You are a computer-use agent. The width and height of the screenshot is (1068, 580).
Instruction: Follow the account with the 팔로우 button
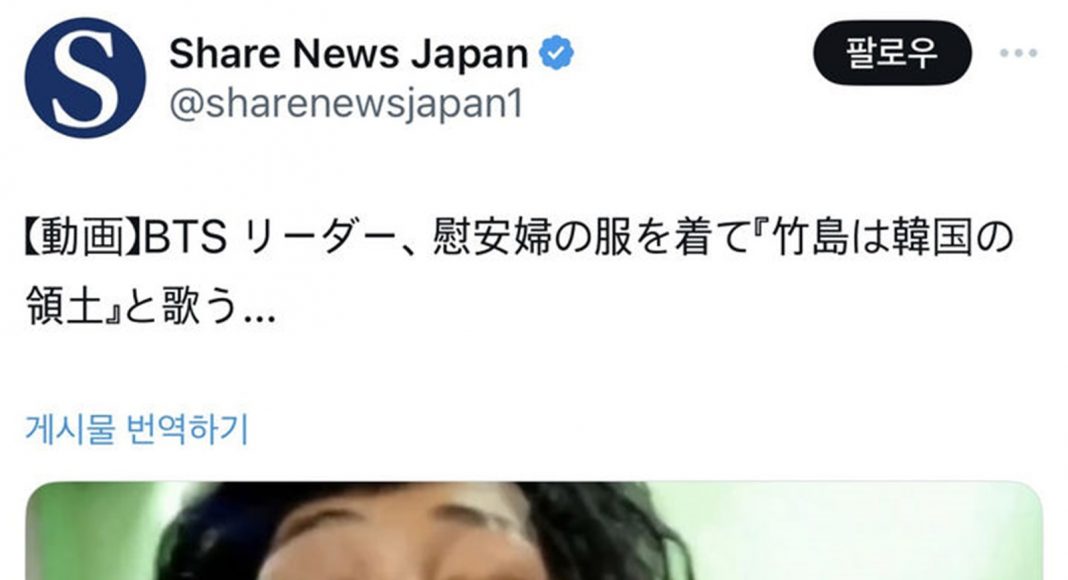892,52
